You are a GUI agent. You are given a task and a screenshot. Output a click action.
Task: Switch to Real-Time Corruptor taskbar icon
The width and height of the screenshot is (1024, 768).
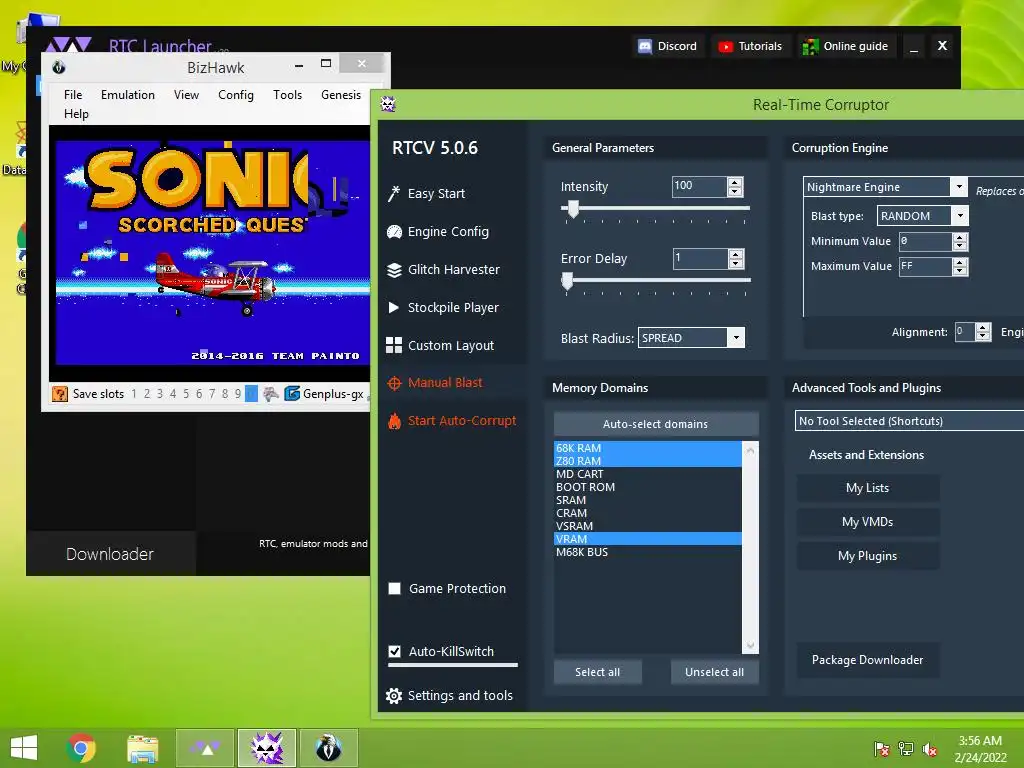[x=267, y=748]
